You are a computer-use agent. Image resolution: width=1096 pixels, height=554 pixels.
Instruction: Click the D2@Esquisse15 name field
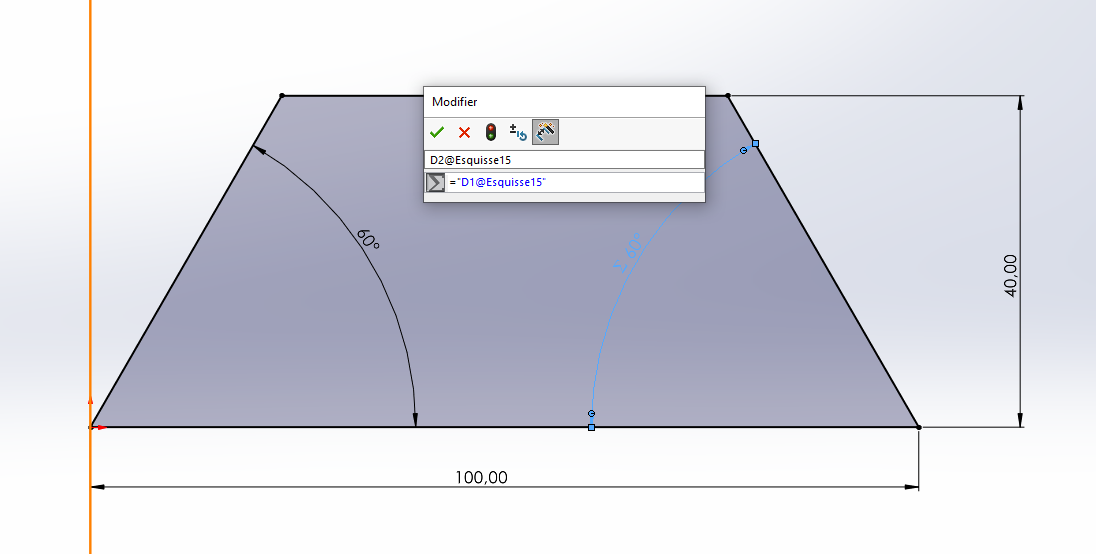[x=564, y=160]
